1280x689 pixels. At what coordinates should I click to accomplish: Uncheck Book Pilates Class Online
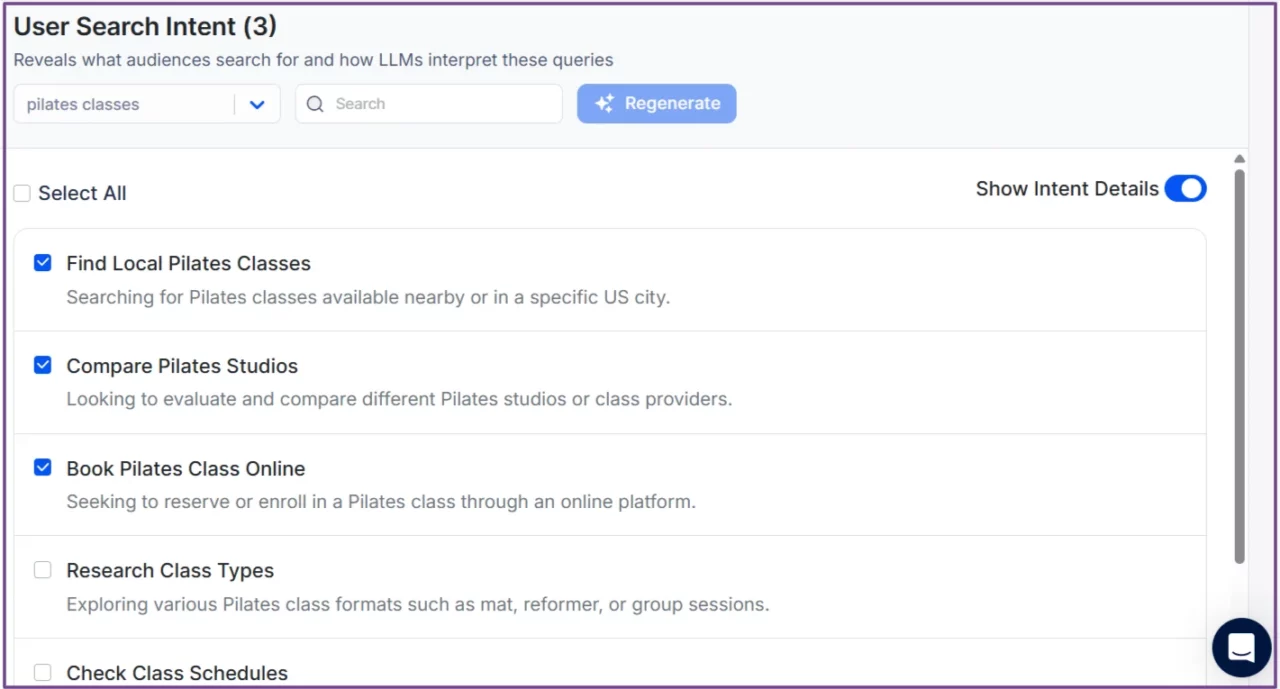click(x=43, y=468)
